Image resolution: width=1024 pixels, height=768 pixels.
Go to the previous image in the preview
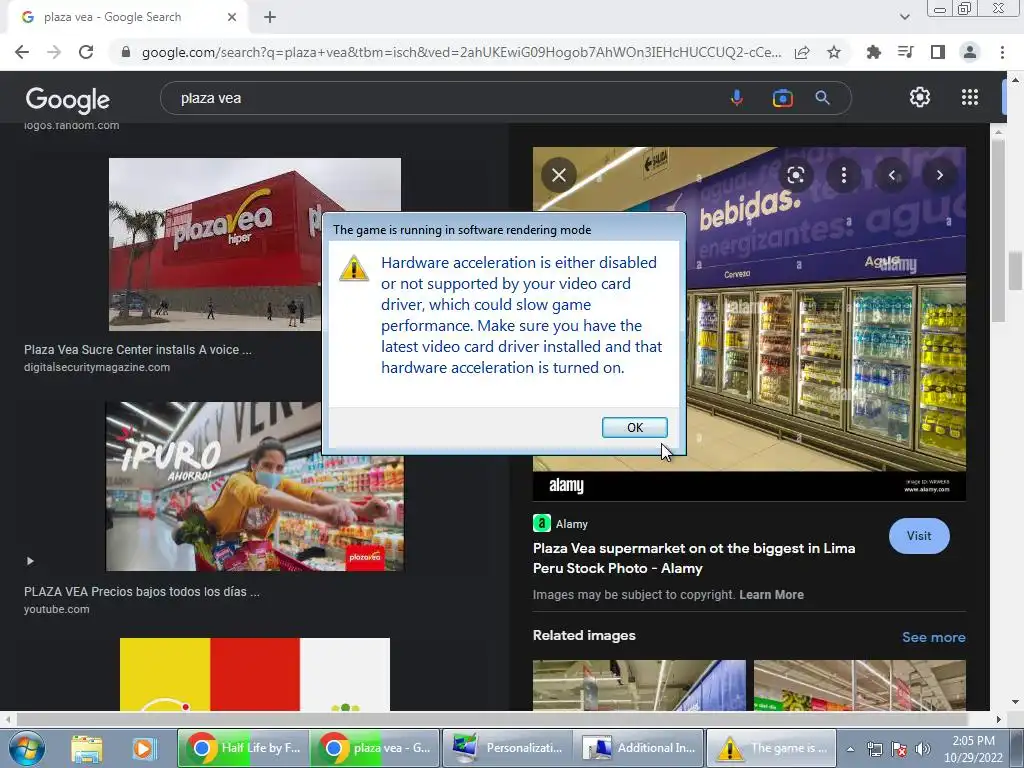coord(891,175)
